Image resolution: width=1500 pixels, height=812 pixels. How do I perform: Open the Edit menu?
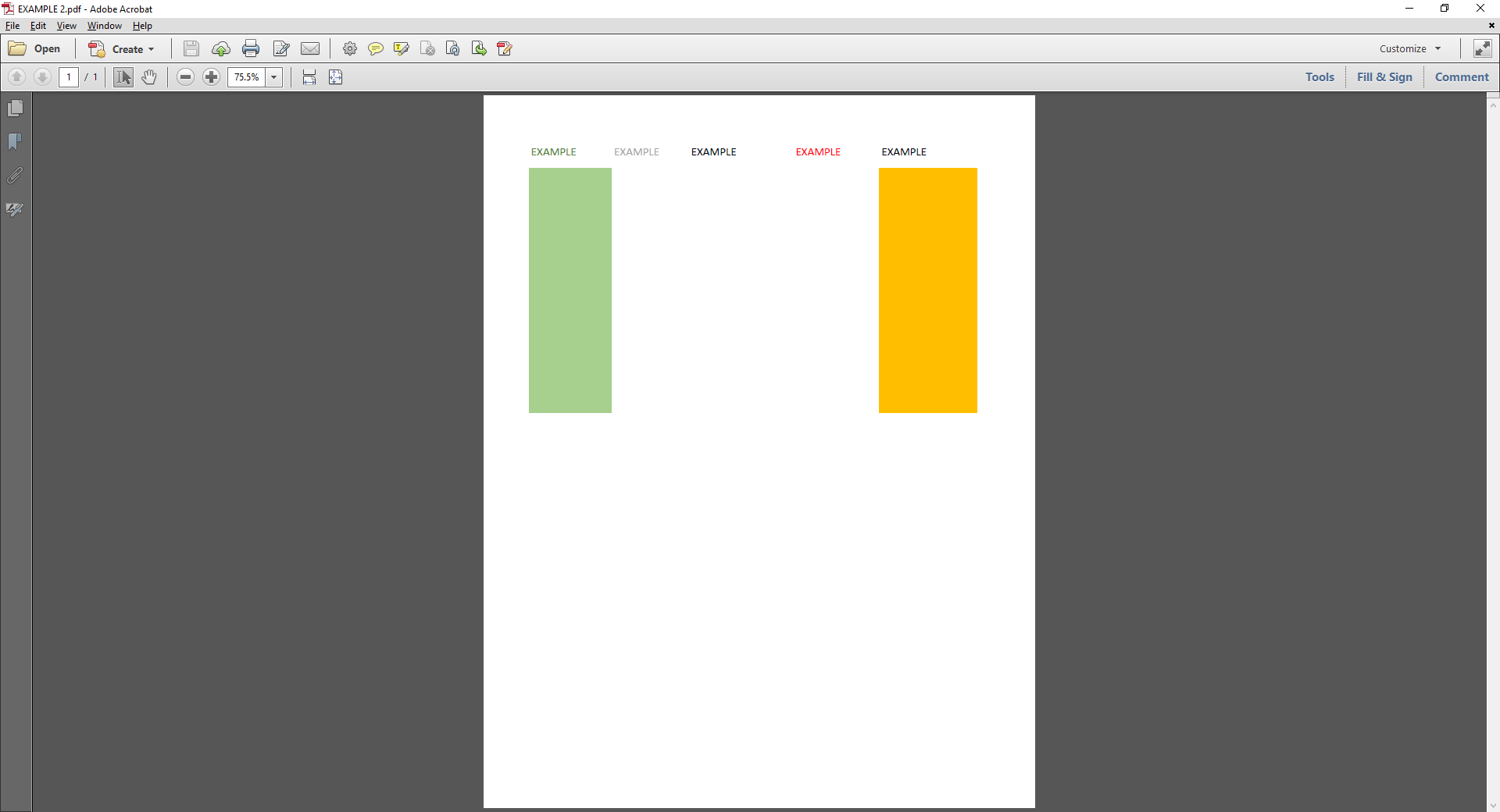click(38, 26)
